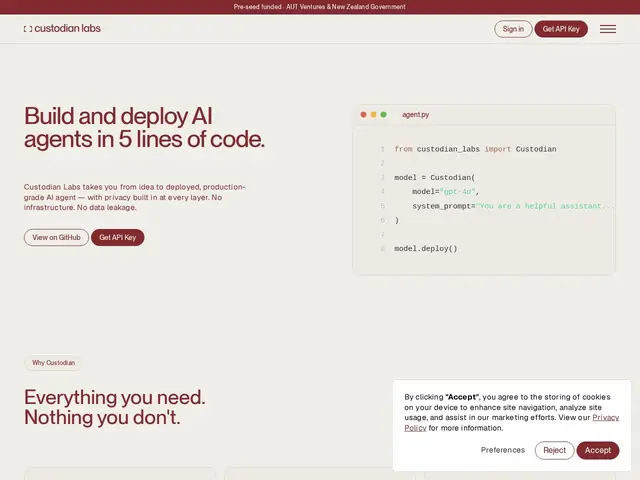Open cookie Preferences
This screenshot has height=480, width=640.
503,450
